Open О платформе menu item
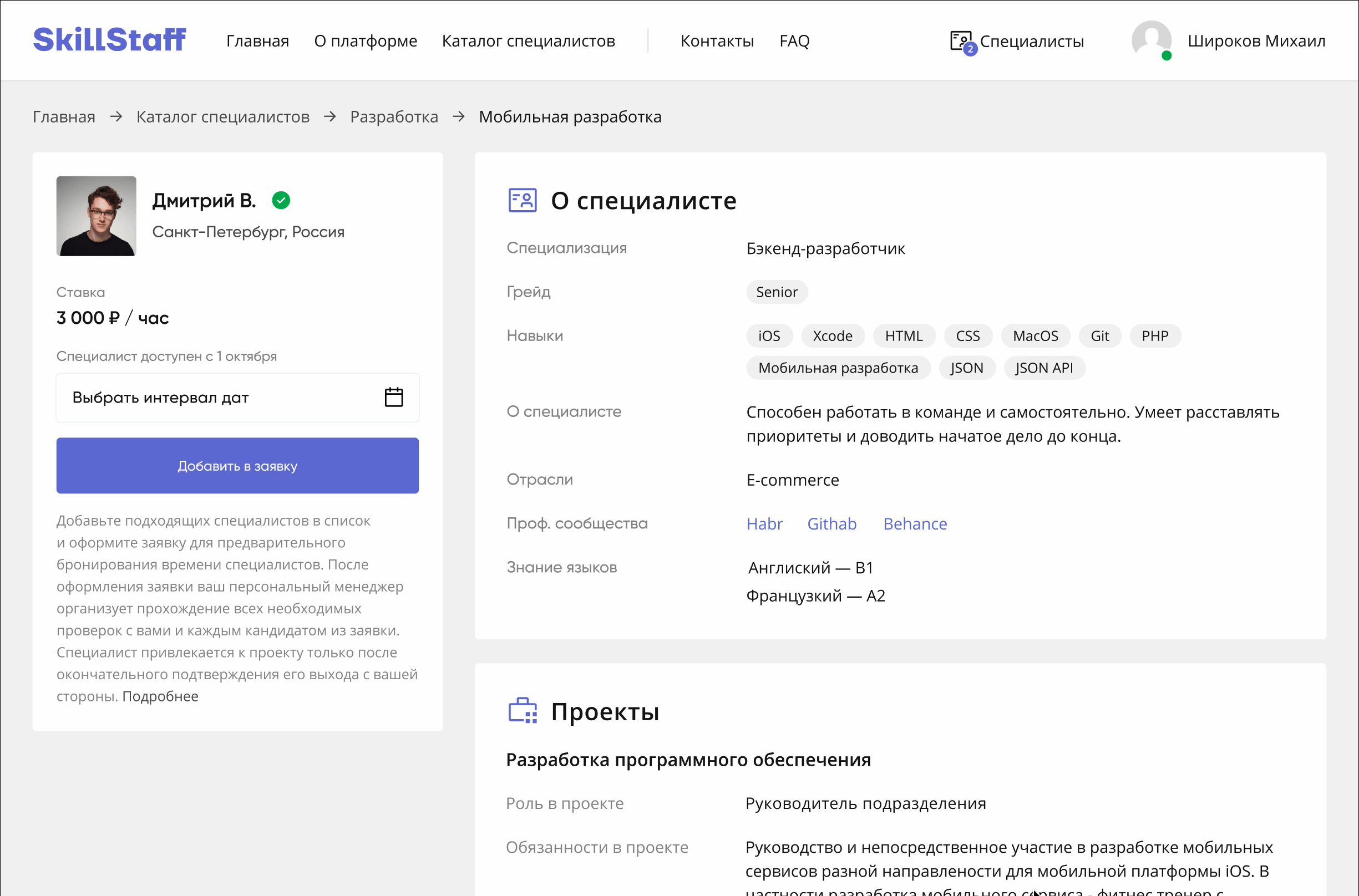 (366, 41)
